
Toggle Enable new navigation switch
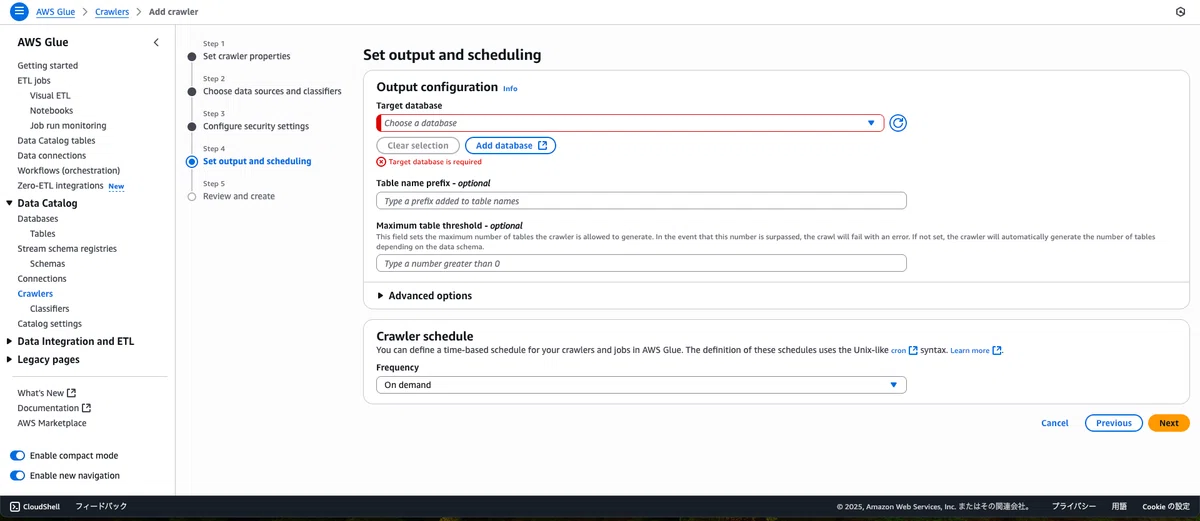(17, 476)
